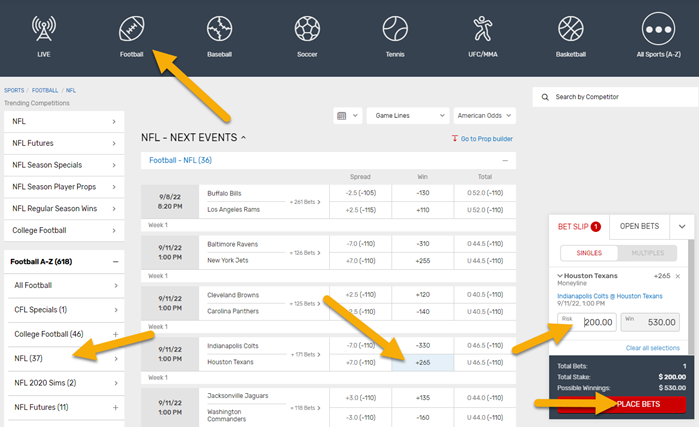Collapse the Football A-Z section

click(x=115, y=261)
